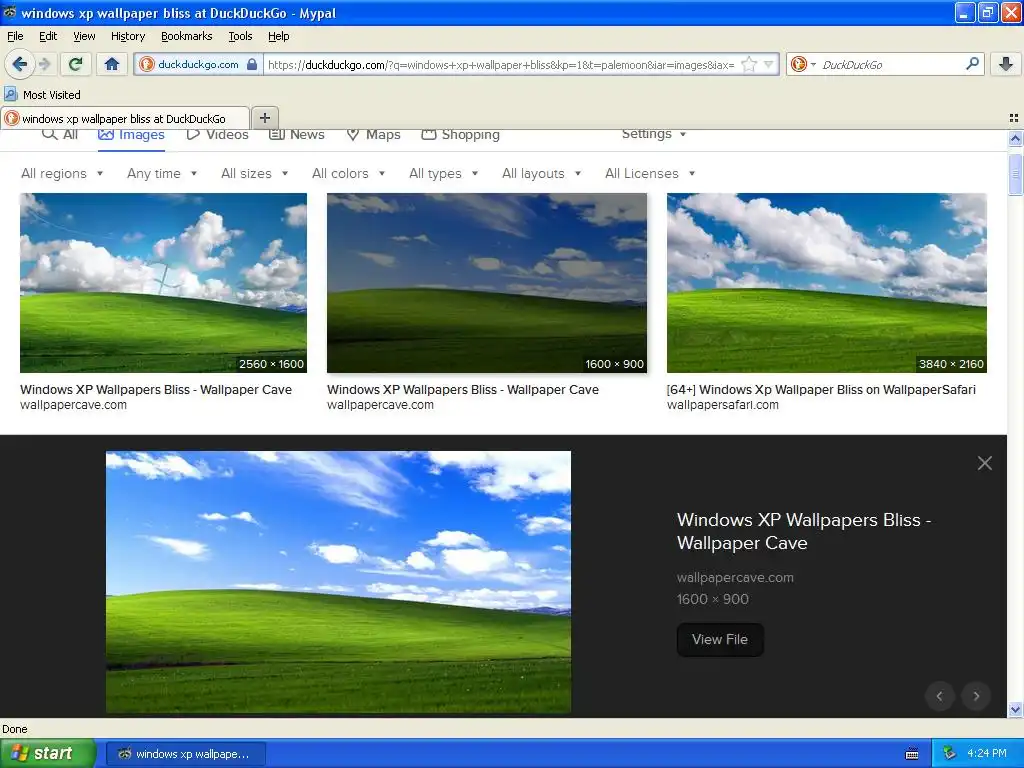Click the Mypal taskbar button
Viewport: 1024px width, 768px height.
click(x=185, y=754)
